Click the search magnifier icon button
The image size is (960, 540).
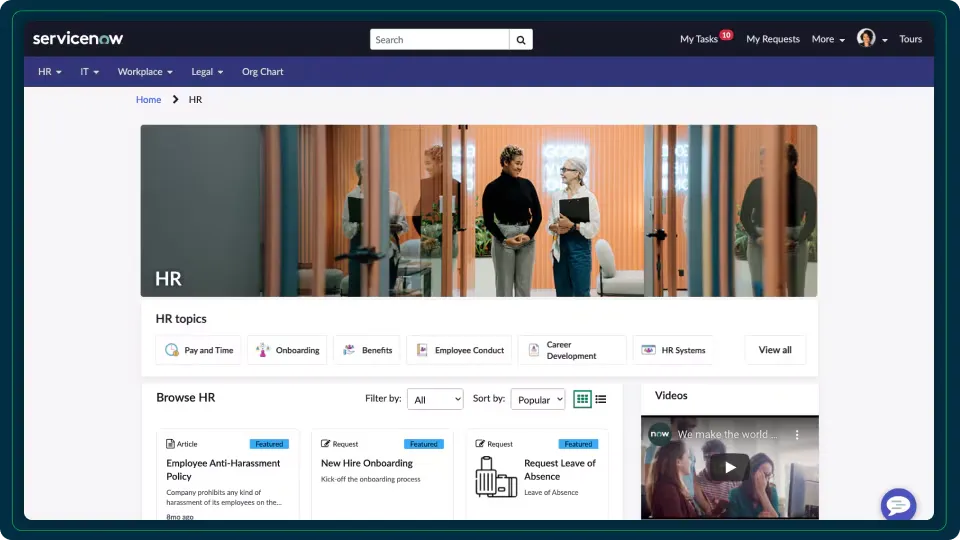521,40
